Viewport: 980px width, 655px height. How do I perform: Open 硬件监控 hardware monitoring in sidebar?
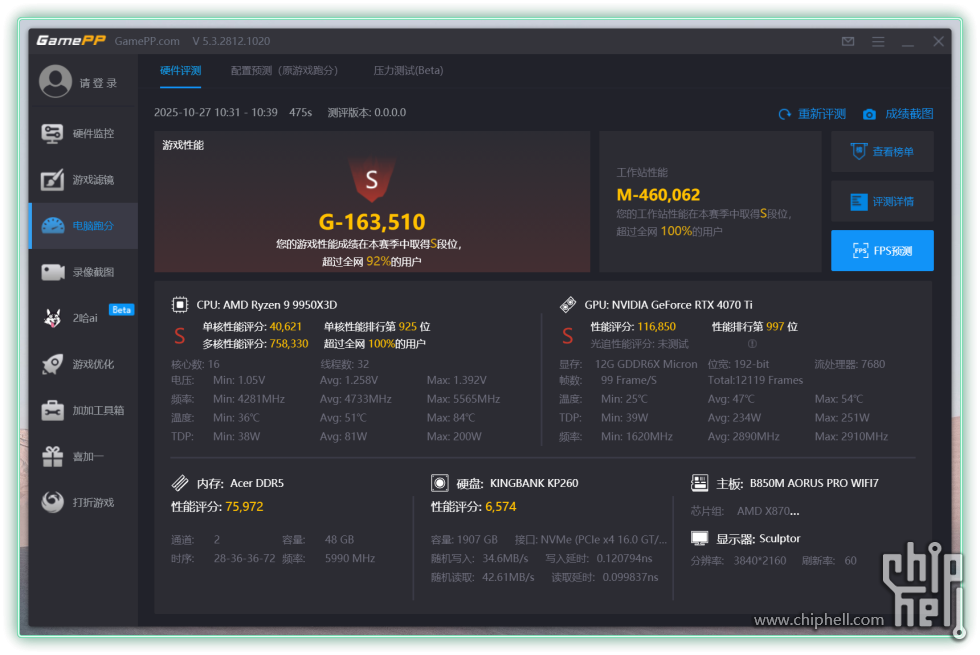tap(83, 134)
